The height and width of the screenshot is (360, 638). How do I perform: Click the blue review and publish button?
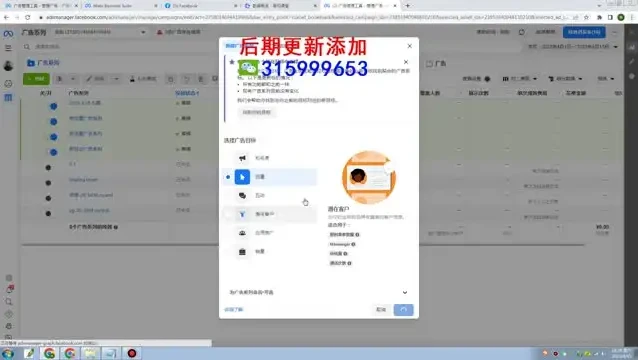click(584, 32)
